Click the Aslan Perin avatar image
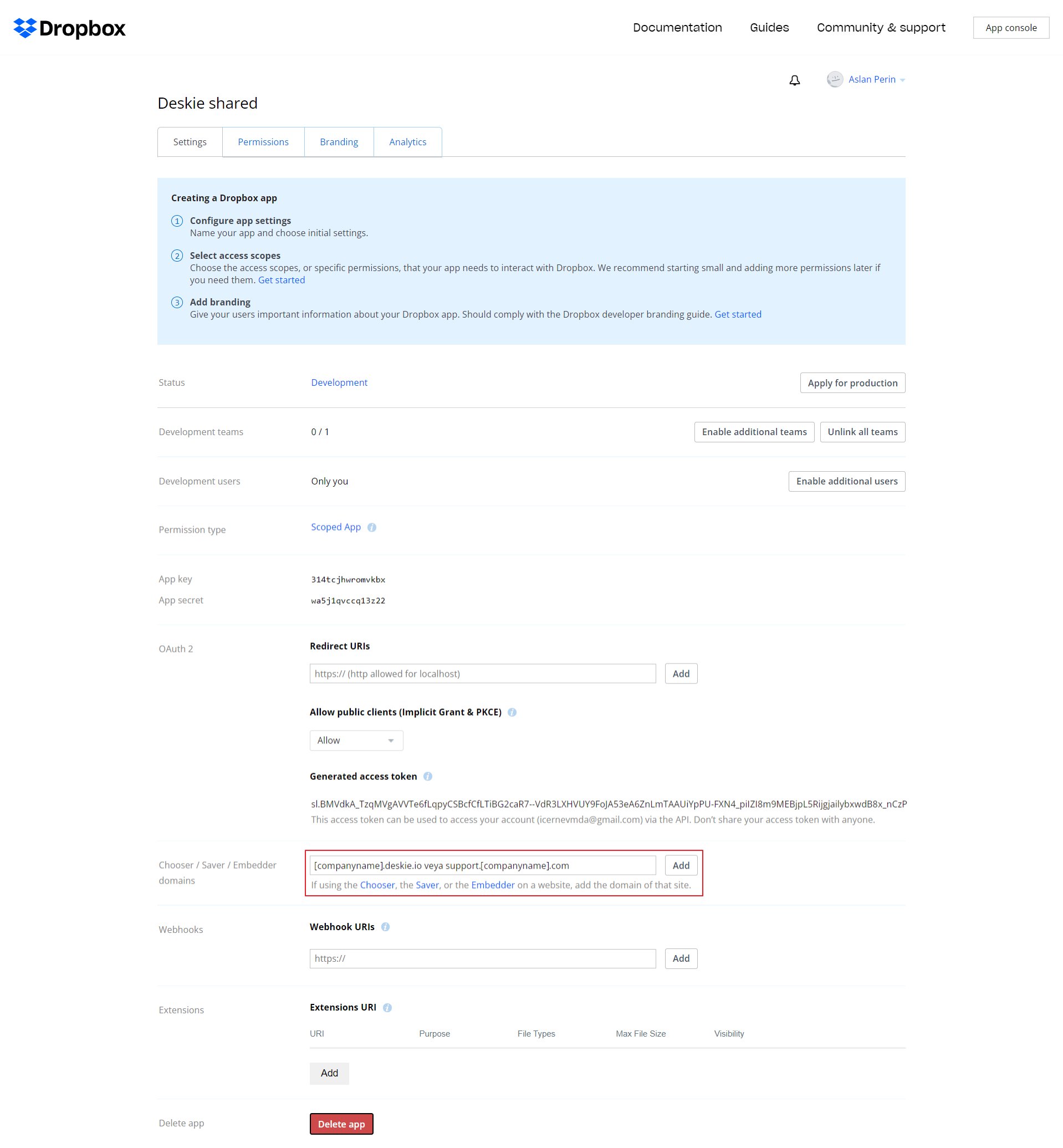The image size is (1063, 1148). 835,79
